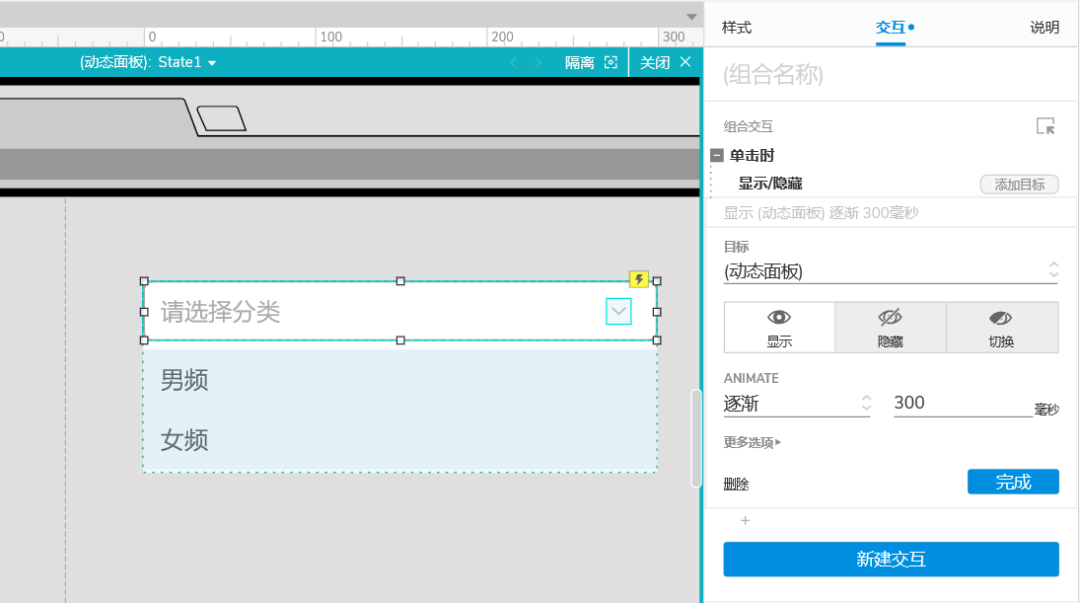Image resolution: width=1080 pixels, height=603 pixels.
Task: Choose the 隐藏 crossed-eye option
Action: click(890, 327)
